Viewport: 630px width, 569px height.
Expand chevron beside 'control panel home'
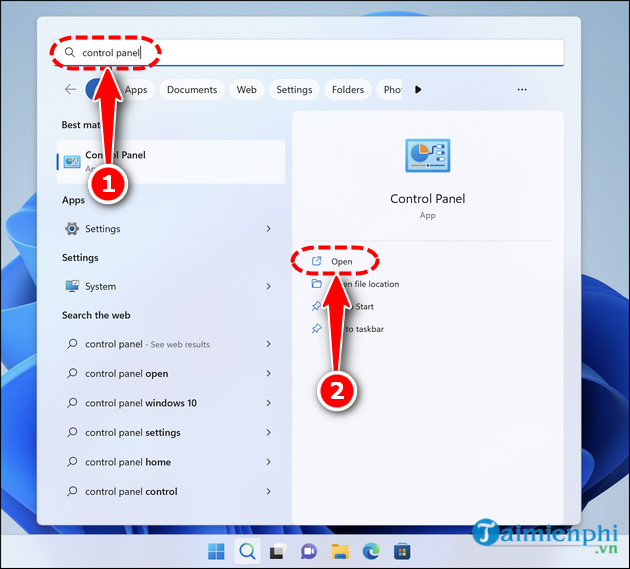pos(268,462)
